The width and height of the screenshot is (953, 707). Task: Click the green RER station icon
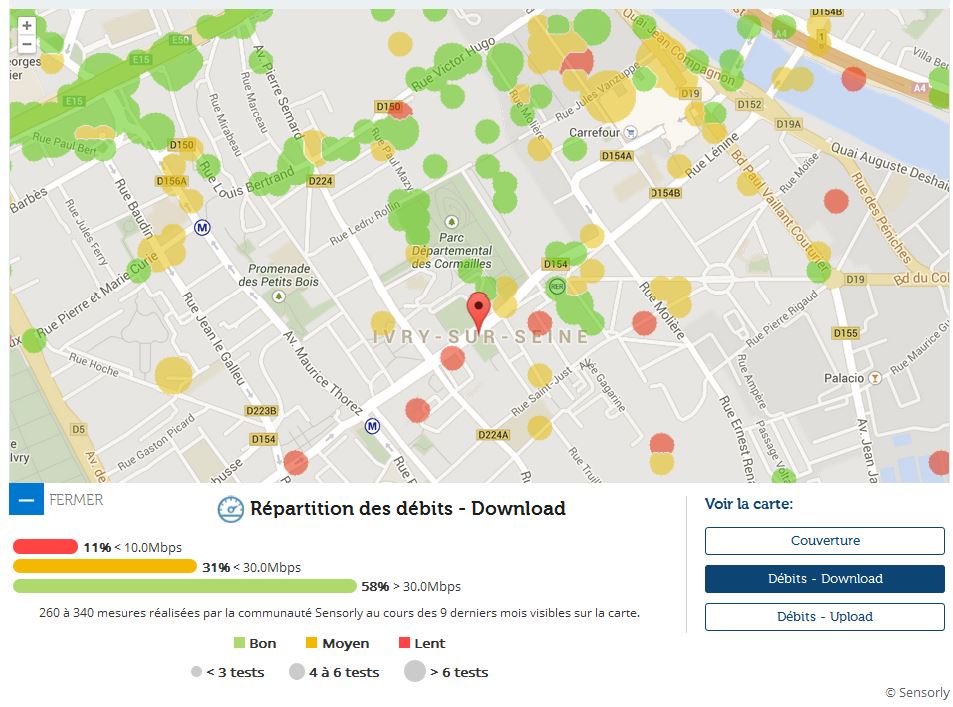[x=556, y=288]
